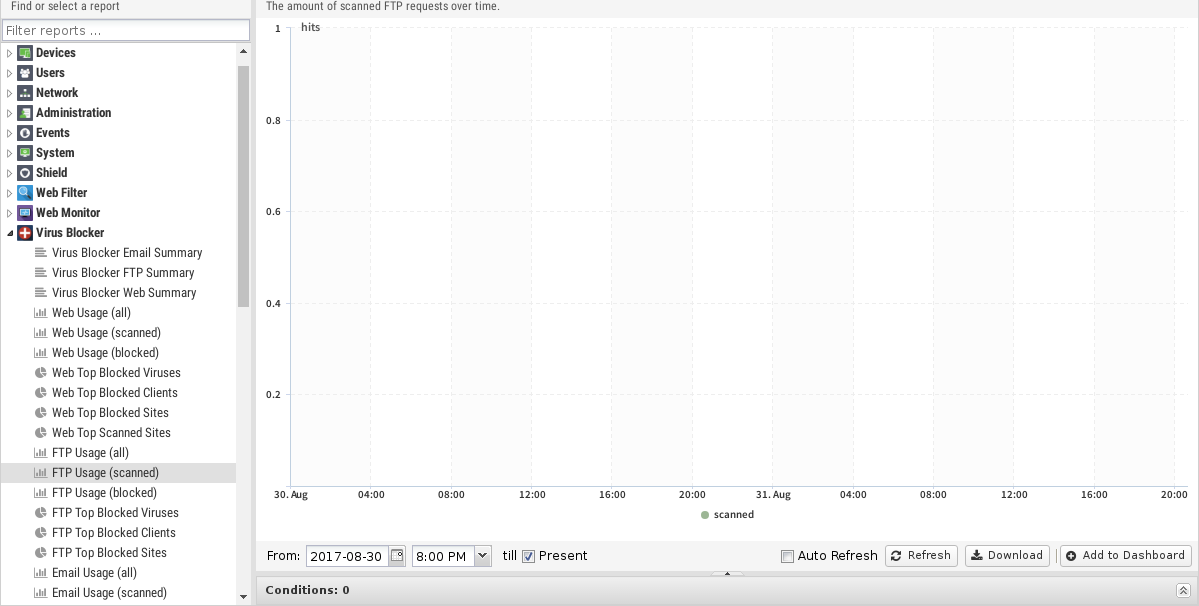Expand the Conditions panel with double-arrow
This screenshot has width=1199, height=606.
click(1182, 590)
